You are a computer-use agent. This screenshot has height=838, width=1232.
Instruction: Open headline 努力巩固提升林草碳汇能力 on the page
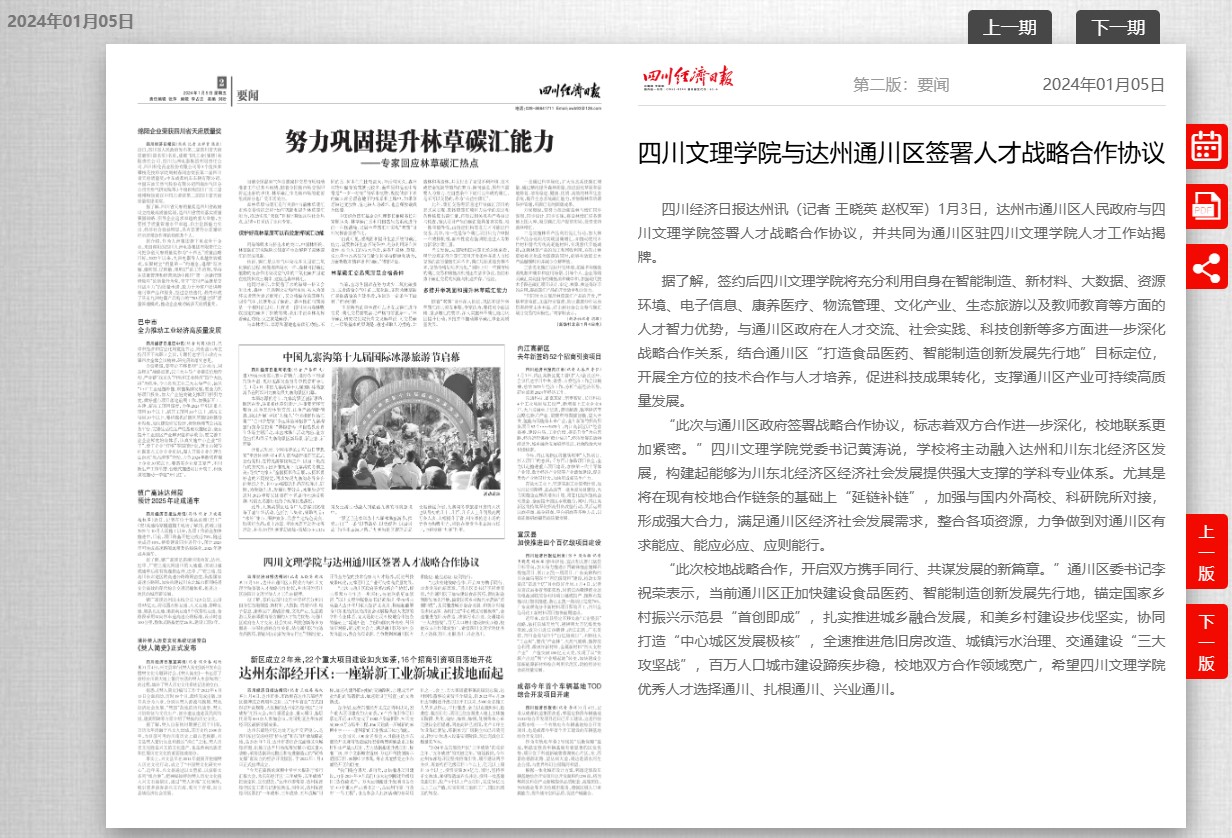(419, 141)
